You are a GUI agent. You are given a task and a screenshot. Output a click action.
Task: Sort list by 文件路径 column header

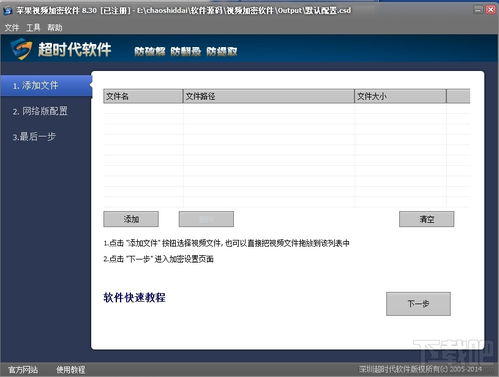point(269,96)
